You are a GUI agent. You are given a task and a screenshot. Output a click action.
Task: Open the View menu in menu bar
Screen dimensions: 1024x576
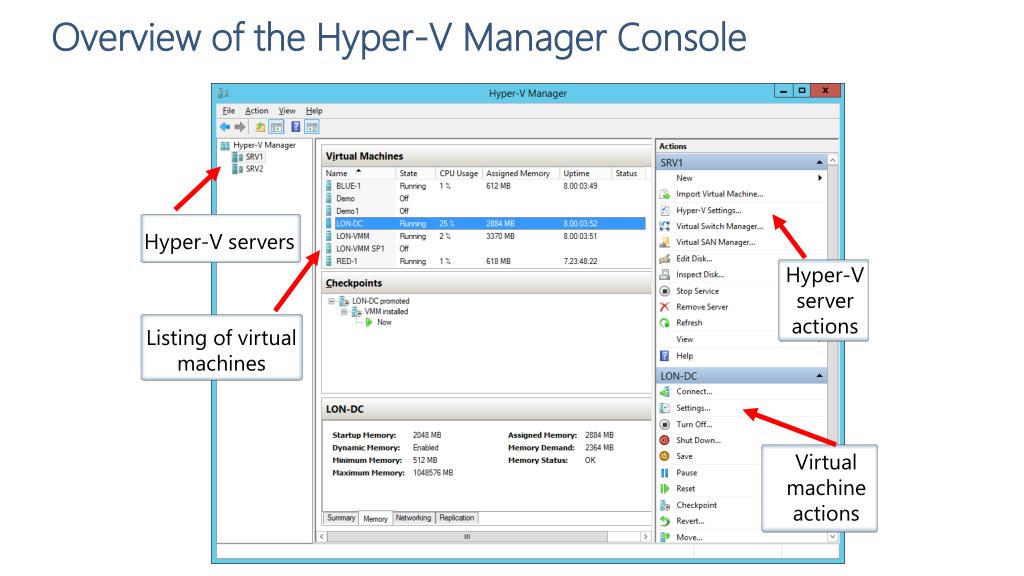287,111
